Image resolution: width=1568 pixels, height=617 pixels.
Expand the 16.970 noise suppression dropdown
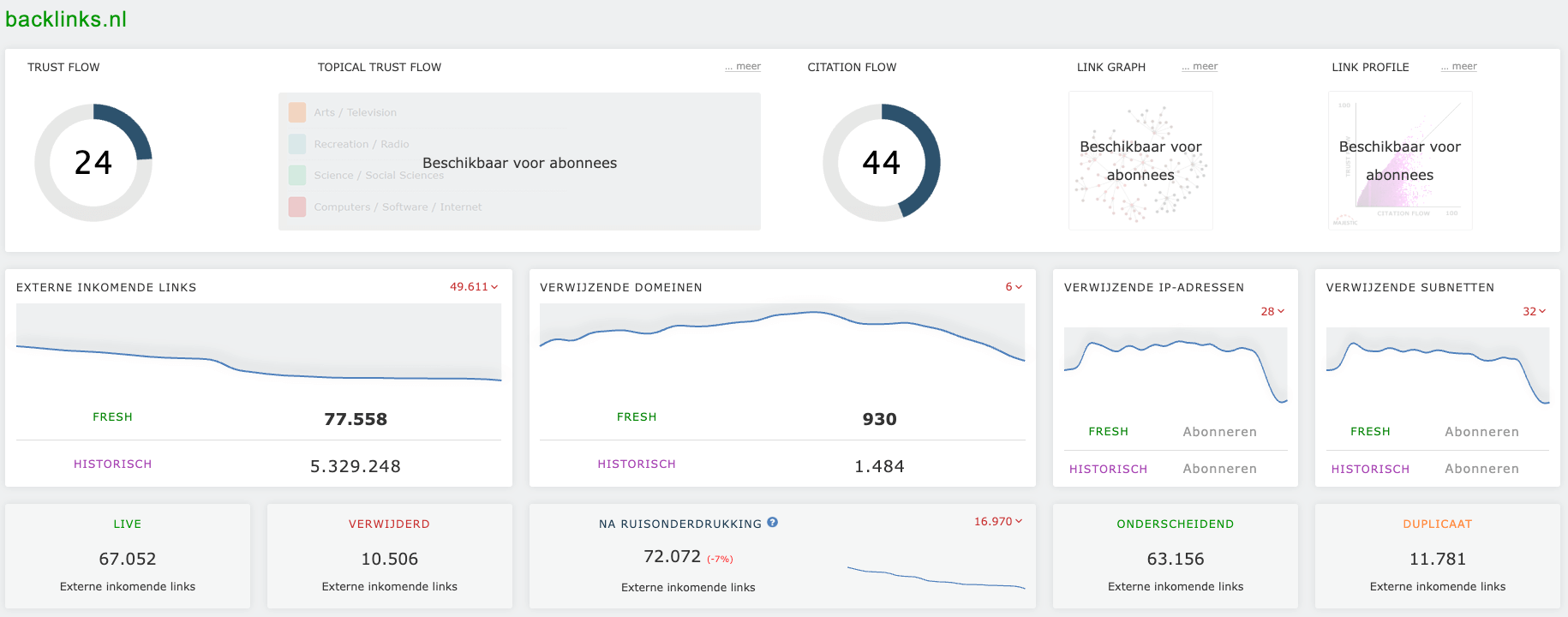tap(997, 521)
